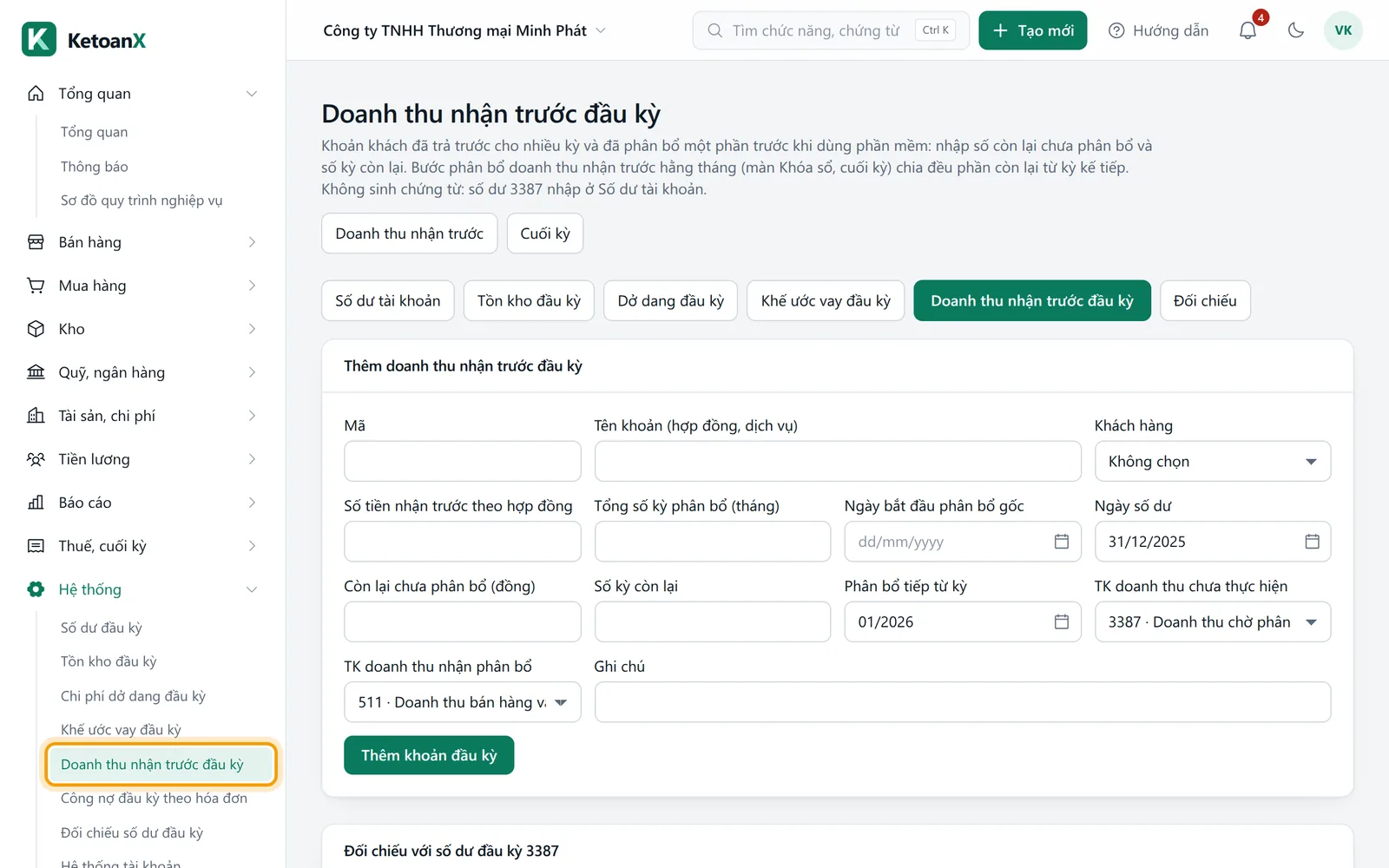The height and width of the screenshot is (868, 1389).
Task: Click Thêm khoản đầu kỳ button
Action: [429, 755]
